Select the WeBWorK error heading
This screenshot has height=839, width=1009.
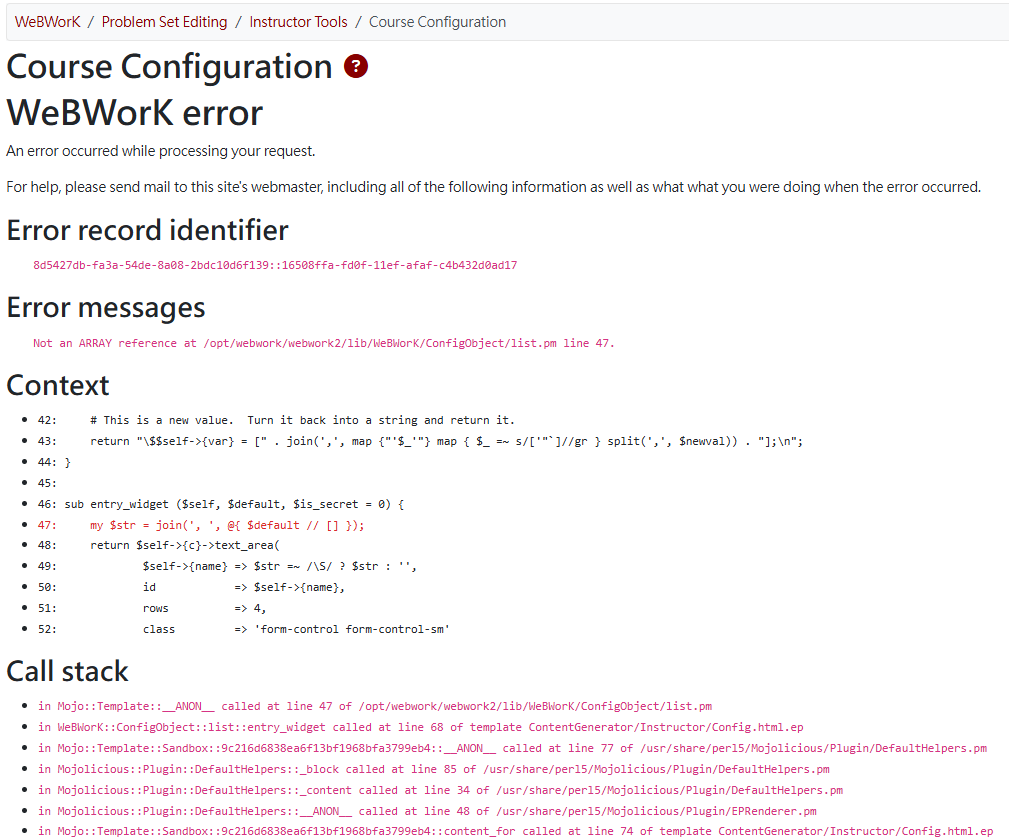[134, 113]
